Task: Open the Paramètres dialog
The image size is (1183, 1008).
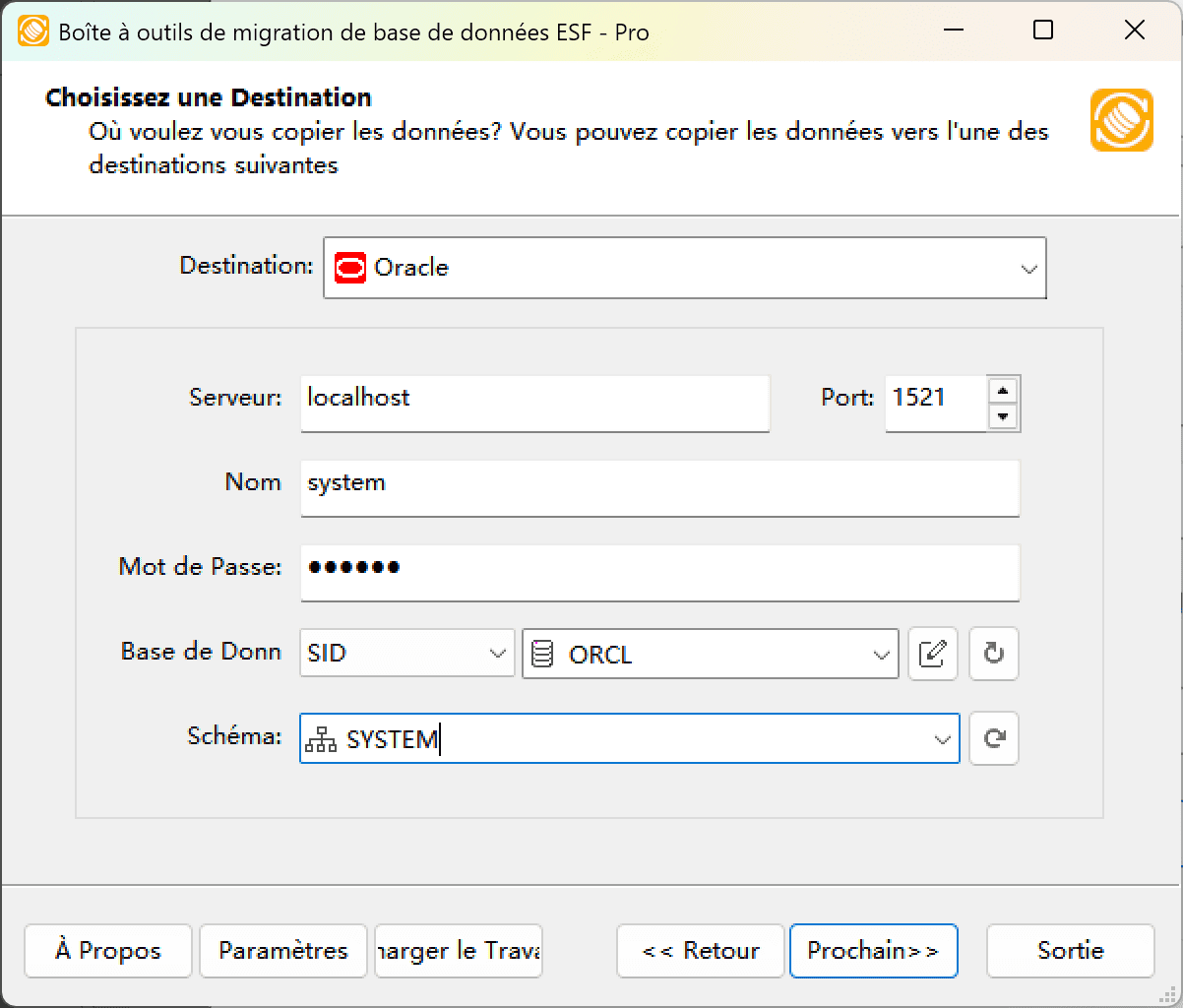Action: [x=282, y=951]
